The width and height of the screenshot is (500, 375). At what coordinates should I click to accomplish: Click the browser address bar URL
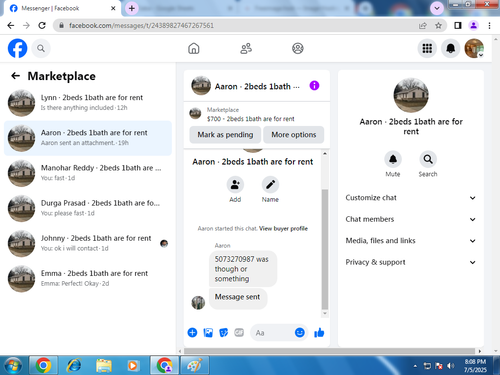142,25
